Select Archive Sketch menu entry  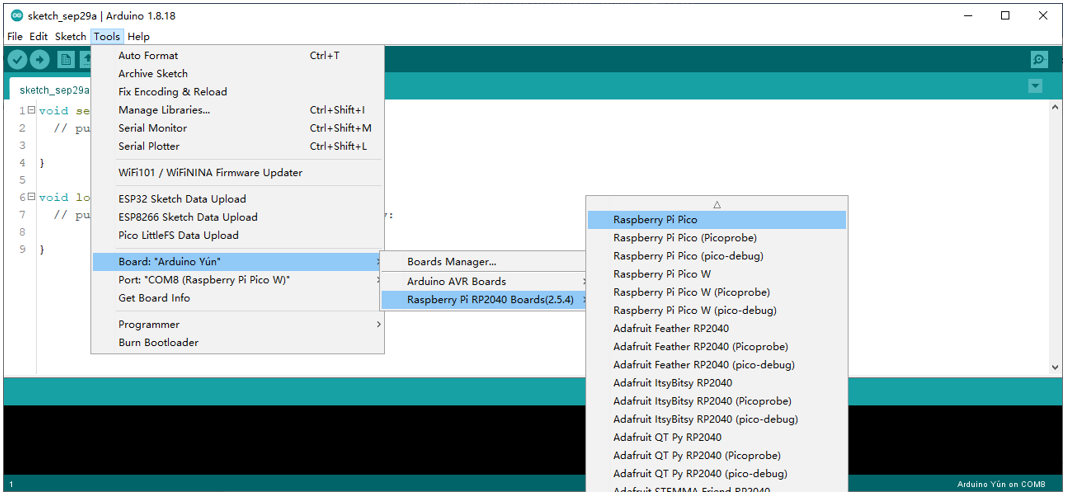click(238, 73)
